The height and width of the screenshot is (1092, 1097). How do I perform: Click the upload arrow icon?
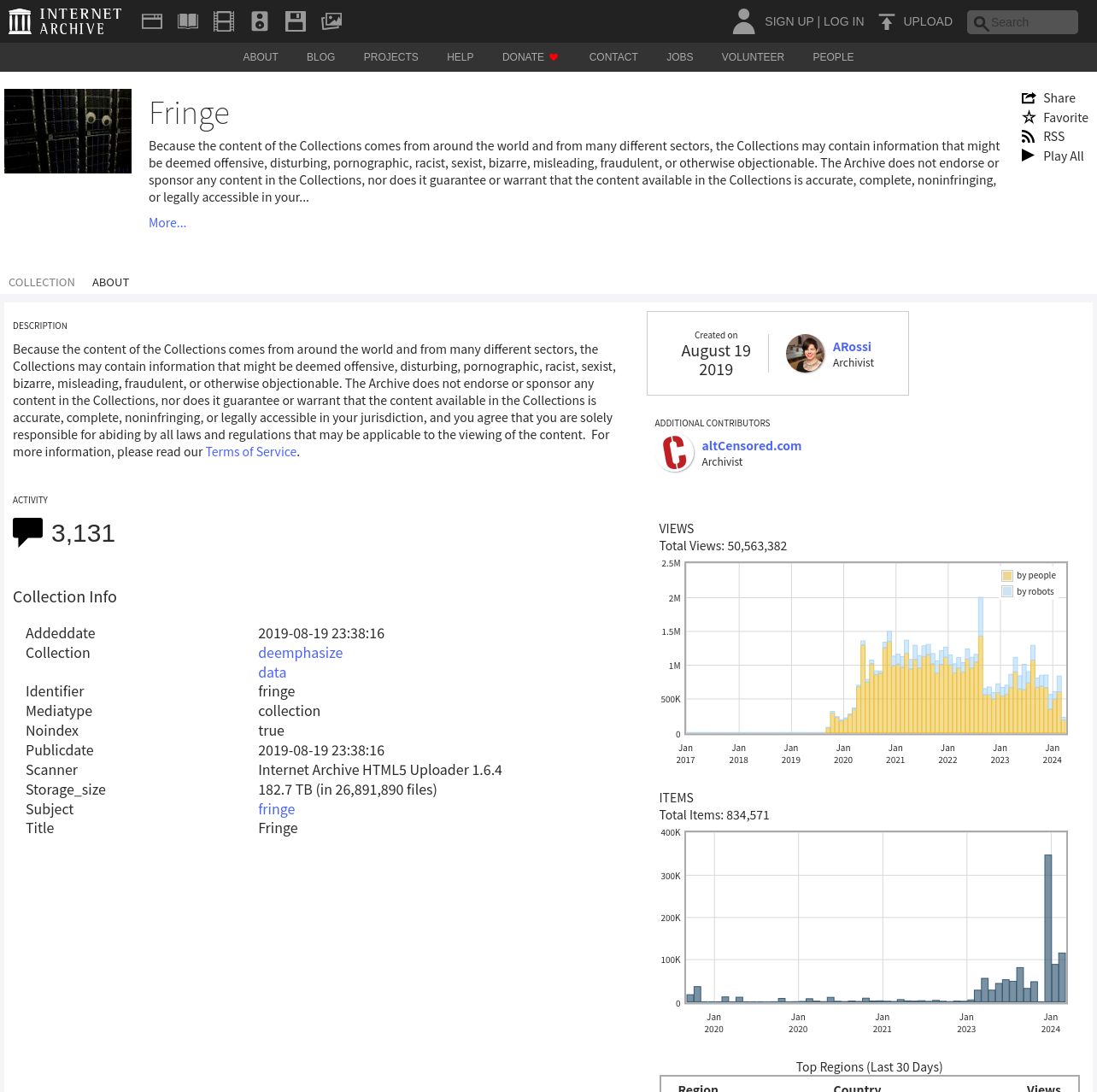click(x=887, y=21)
